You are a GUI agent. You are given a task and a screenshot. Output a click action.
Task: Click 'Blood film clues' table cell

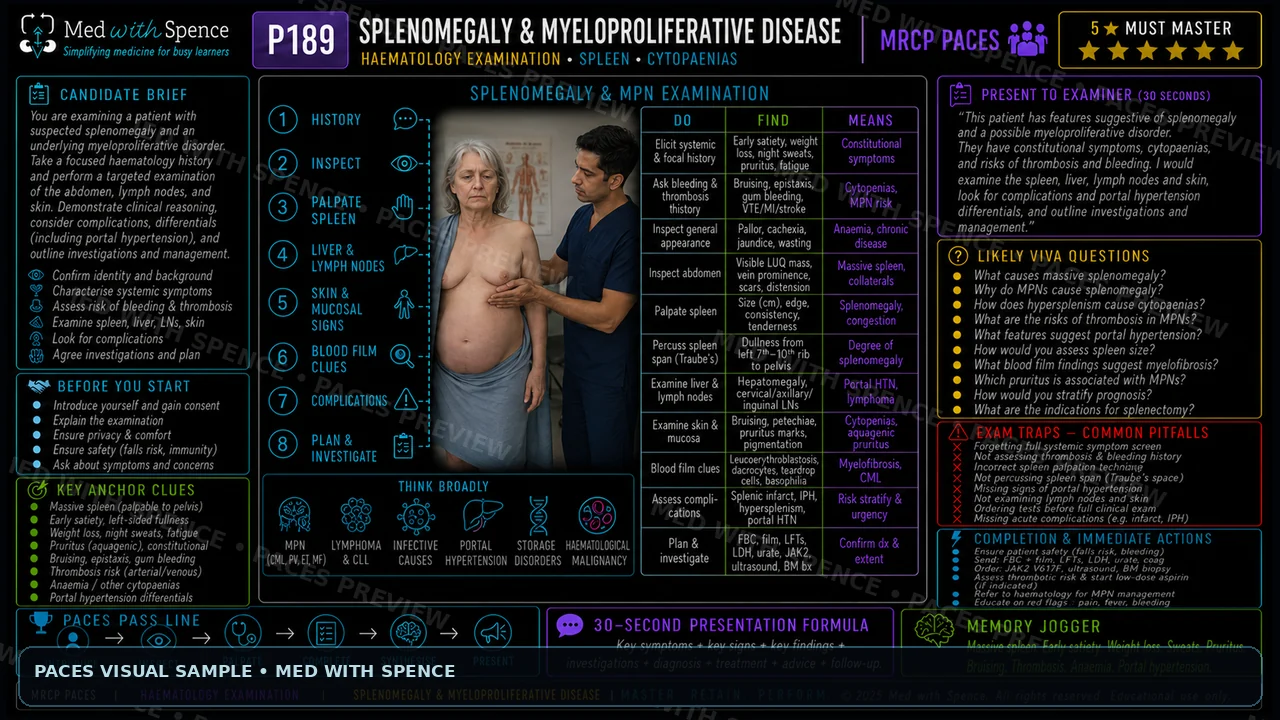pyautogui.click(x=684, y=468)
